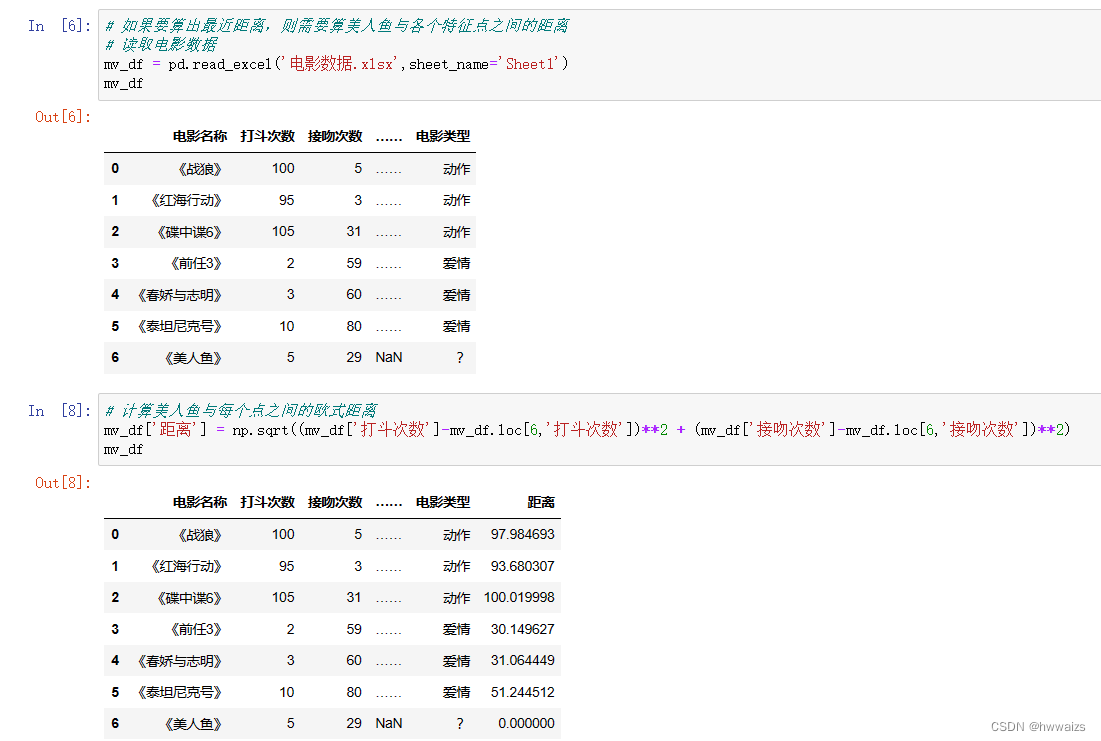Viewport: 1101px width, 741px height.
Task: Click the trailing mv_df line in cell 8
Action: tap(123, 450)
